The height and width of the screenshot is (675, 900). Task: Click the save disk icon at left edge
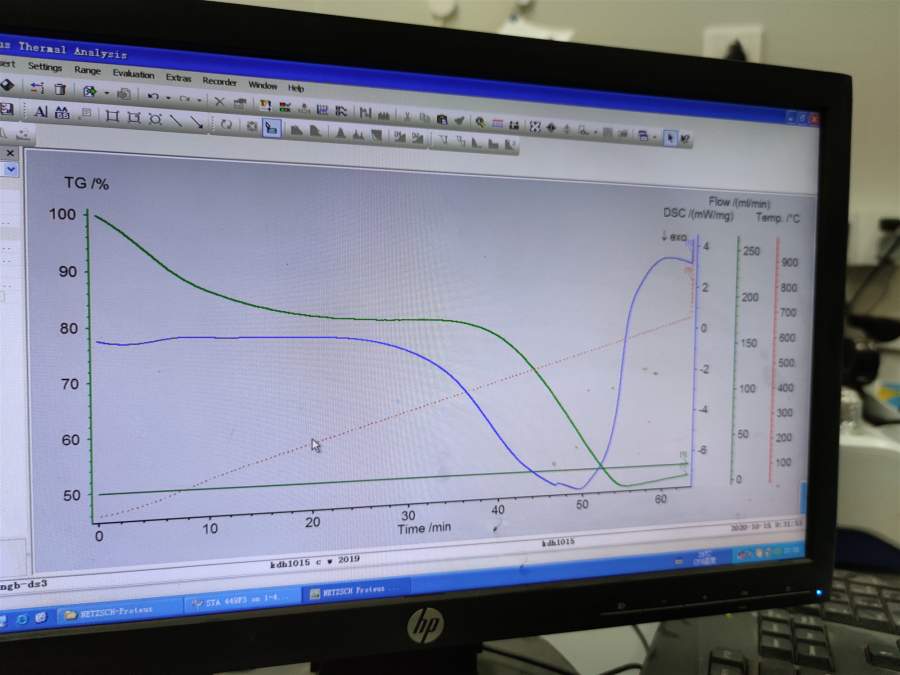[6, 109]
